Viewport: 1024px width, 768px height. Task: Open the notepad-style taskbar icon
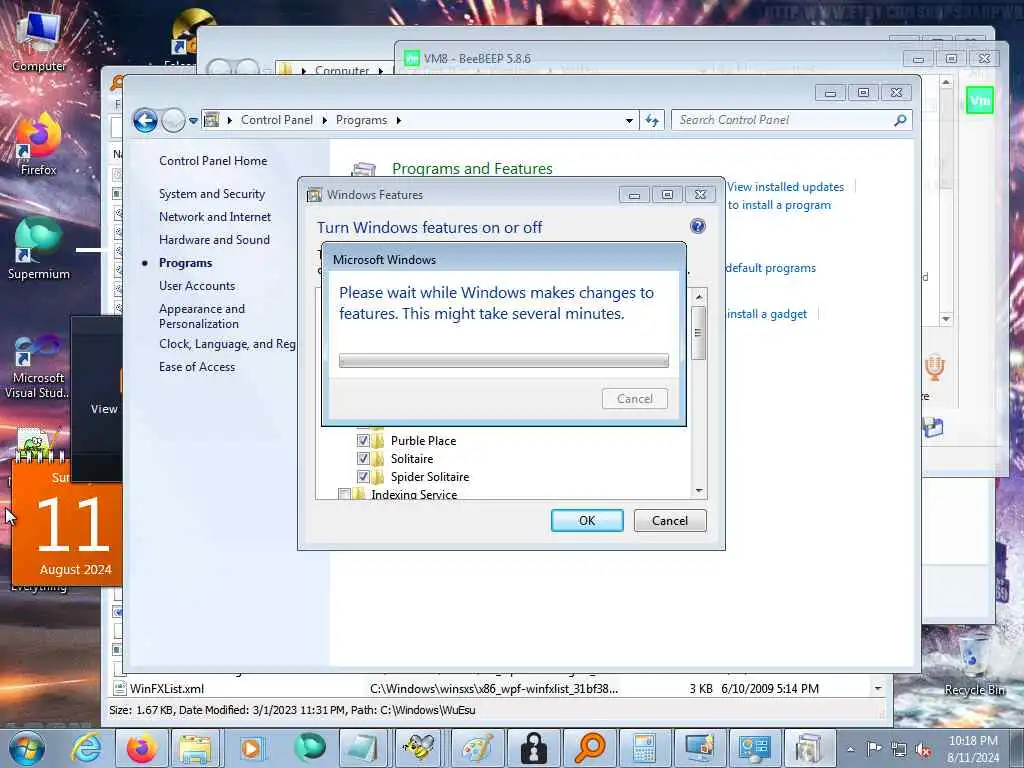362,748
